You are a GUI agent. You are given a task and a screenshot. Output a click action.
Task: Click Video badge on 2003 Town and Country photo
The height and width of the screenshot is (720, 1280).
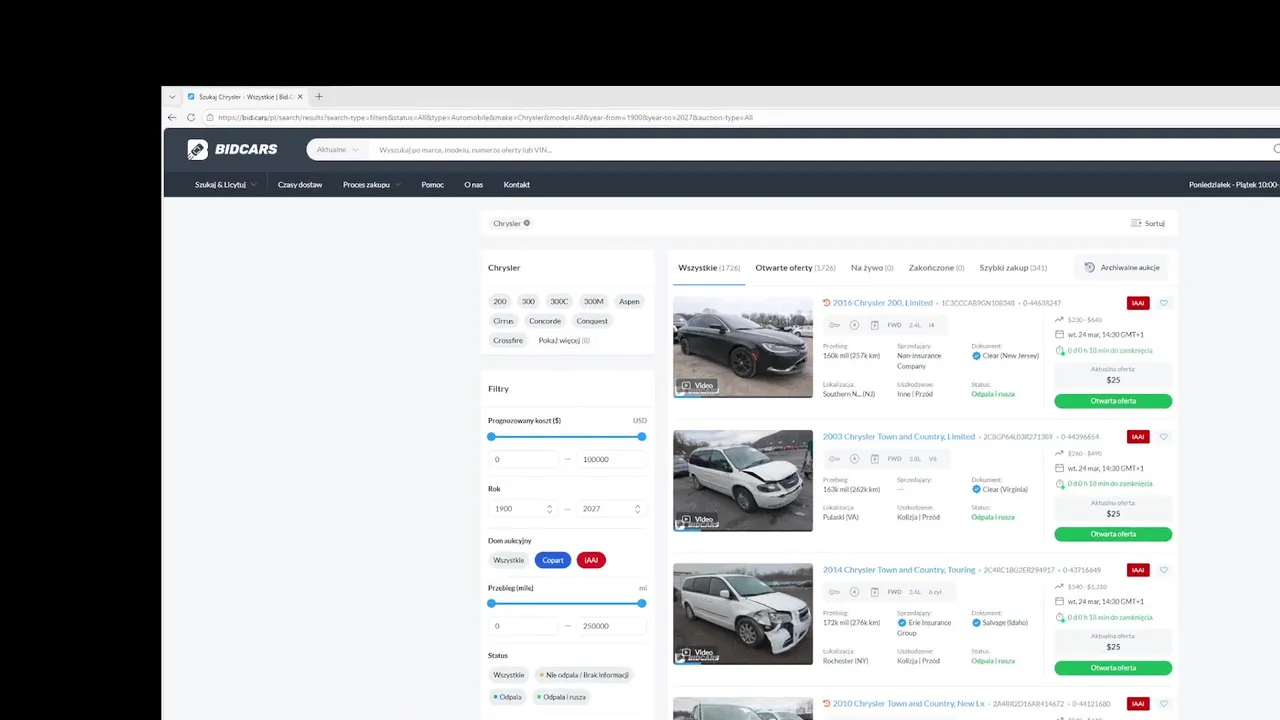pyautogui.click(x=697, y=519)
